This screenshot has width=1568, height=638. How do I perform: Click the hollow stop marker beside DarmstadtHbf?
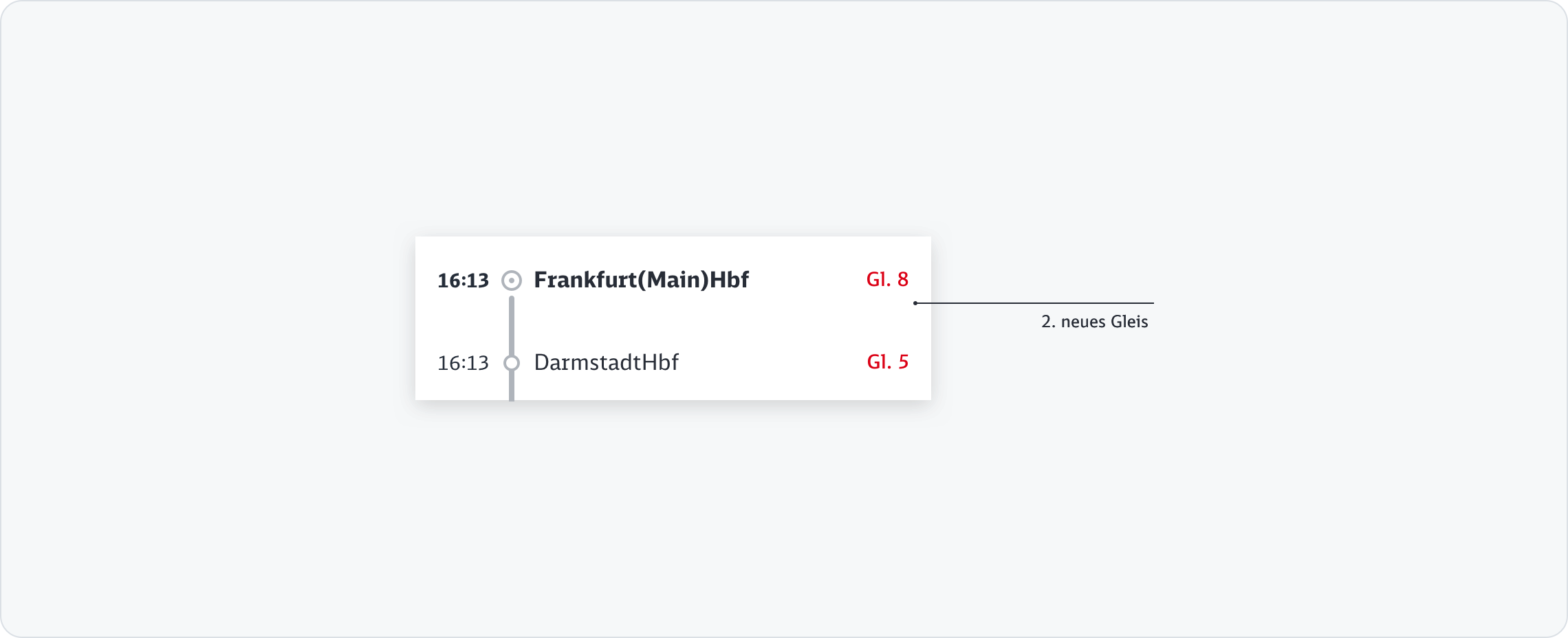pyautogui.click(x=511, y=362)
